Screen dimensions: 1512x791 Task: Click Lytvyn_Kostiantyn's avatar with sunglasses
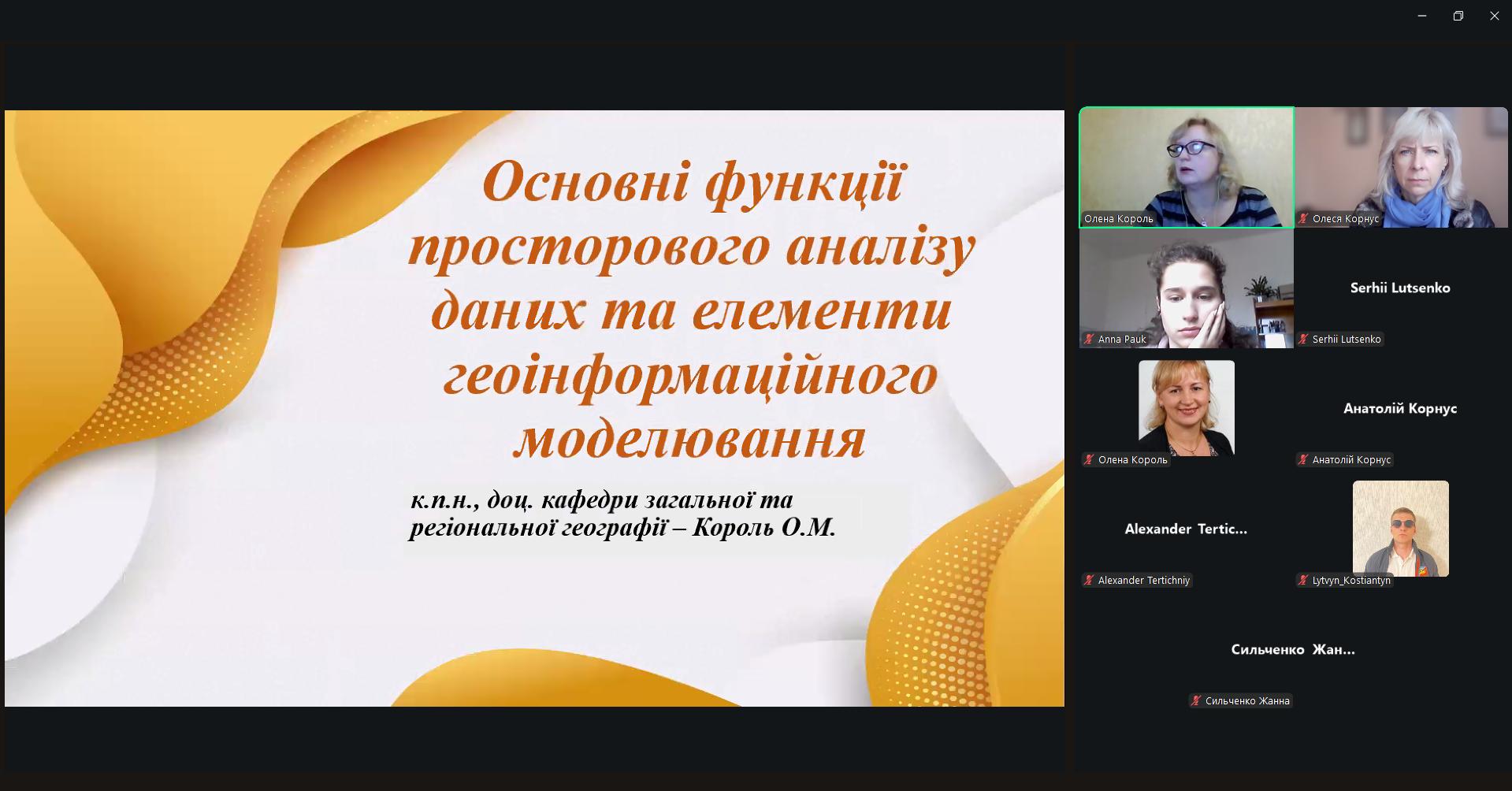click(1400, 529)
